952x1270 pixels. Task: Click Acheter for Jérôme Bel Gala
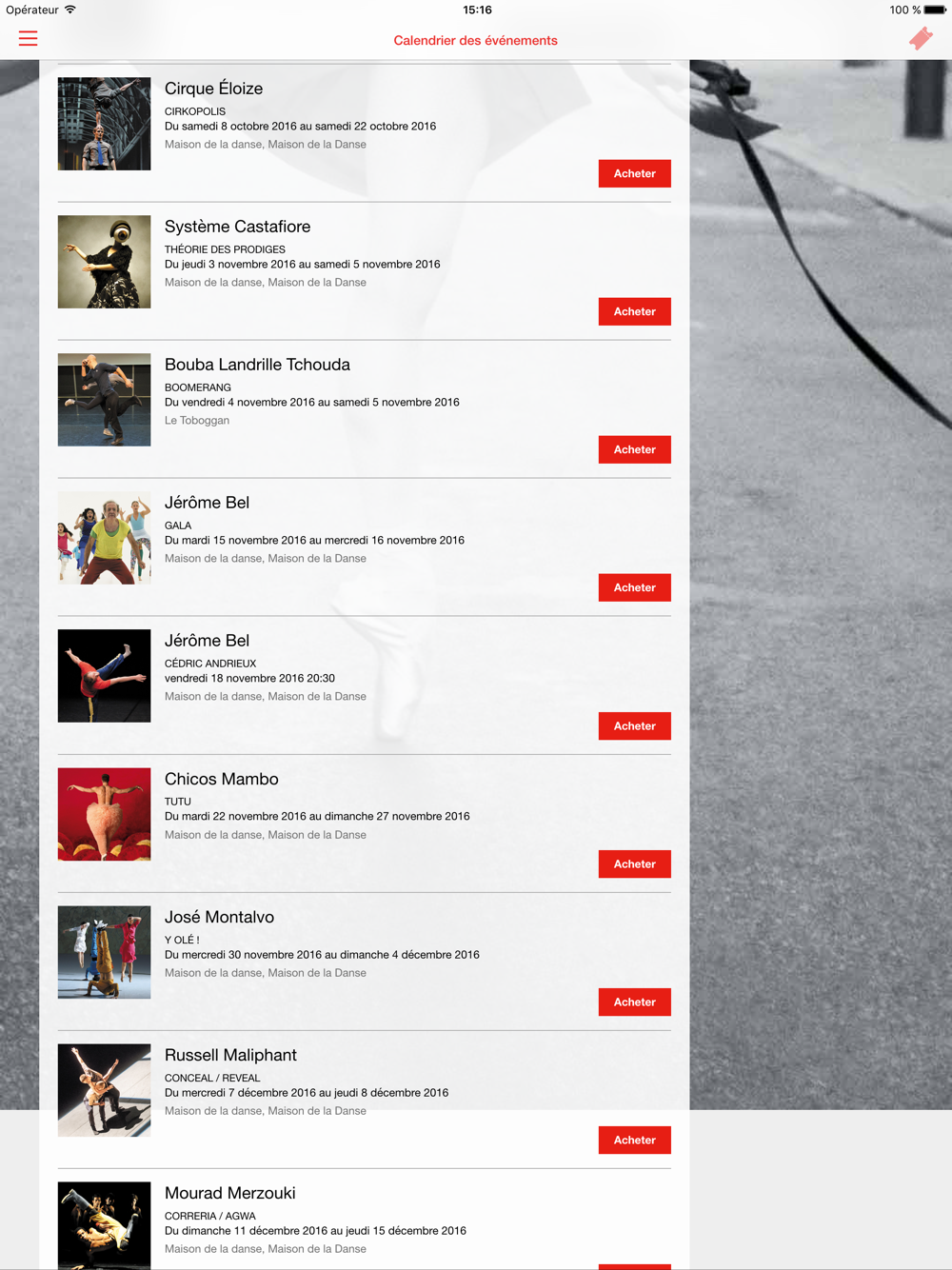click(x=635, y=587)
